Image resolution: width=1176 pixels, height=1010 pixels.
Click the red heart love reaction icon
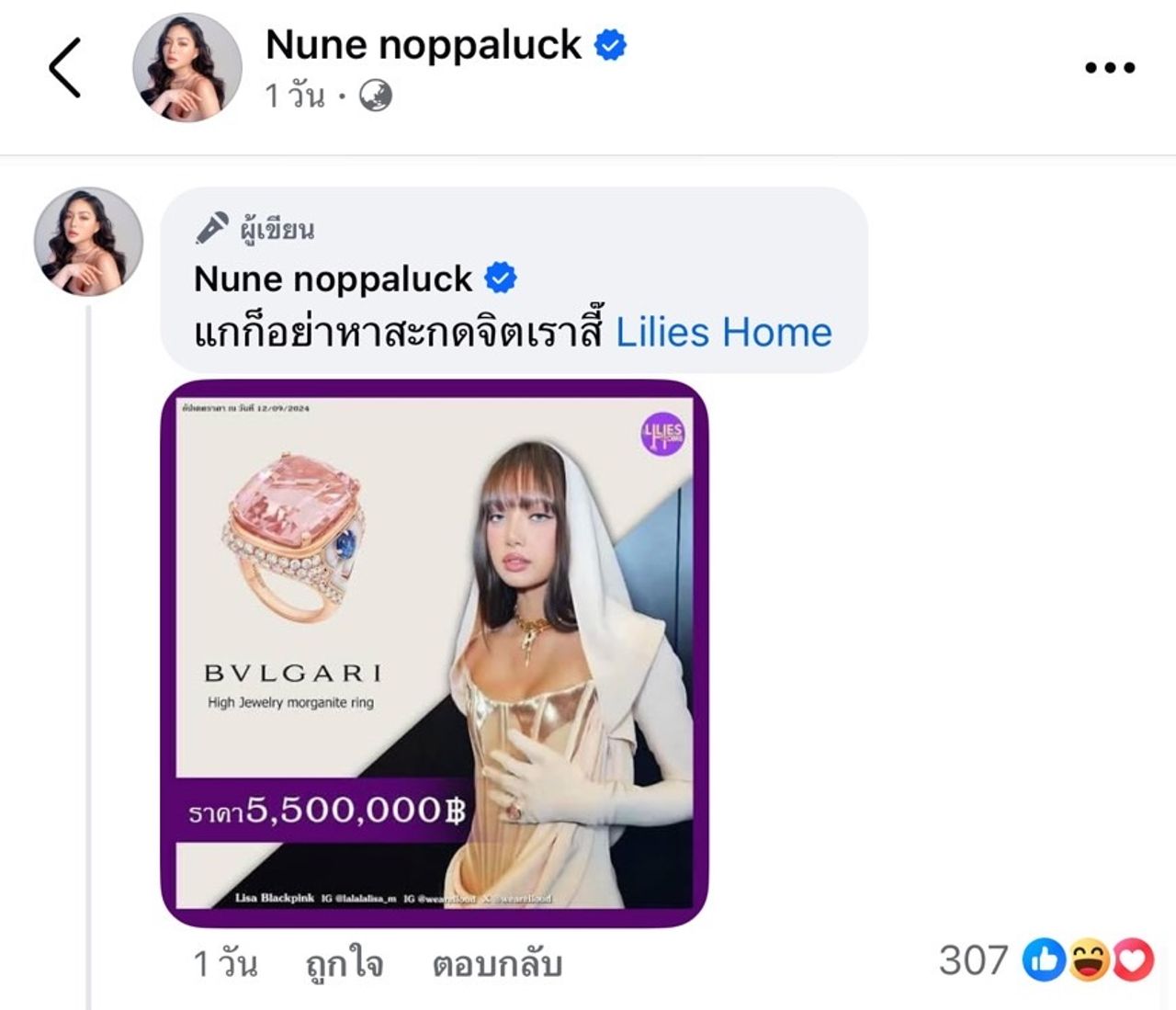[x=1133, y=960]
